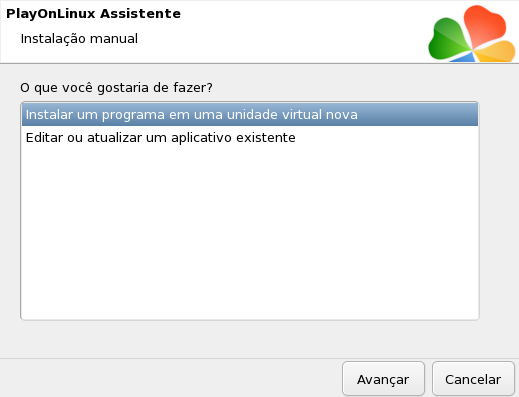The width and height of the screenshot is (519, 397).
Task: Click the blue leaf of the logo
Action: (x=464, y=58)
